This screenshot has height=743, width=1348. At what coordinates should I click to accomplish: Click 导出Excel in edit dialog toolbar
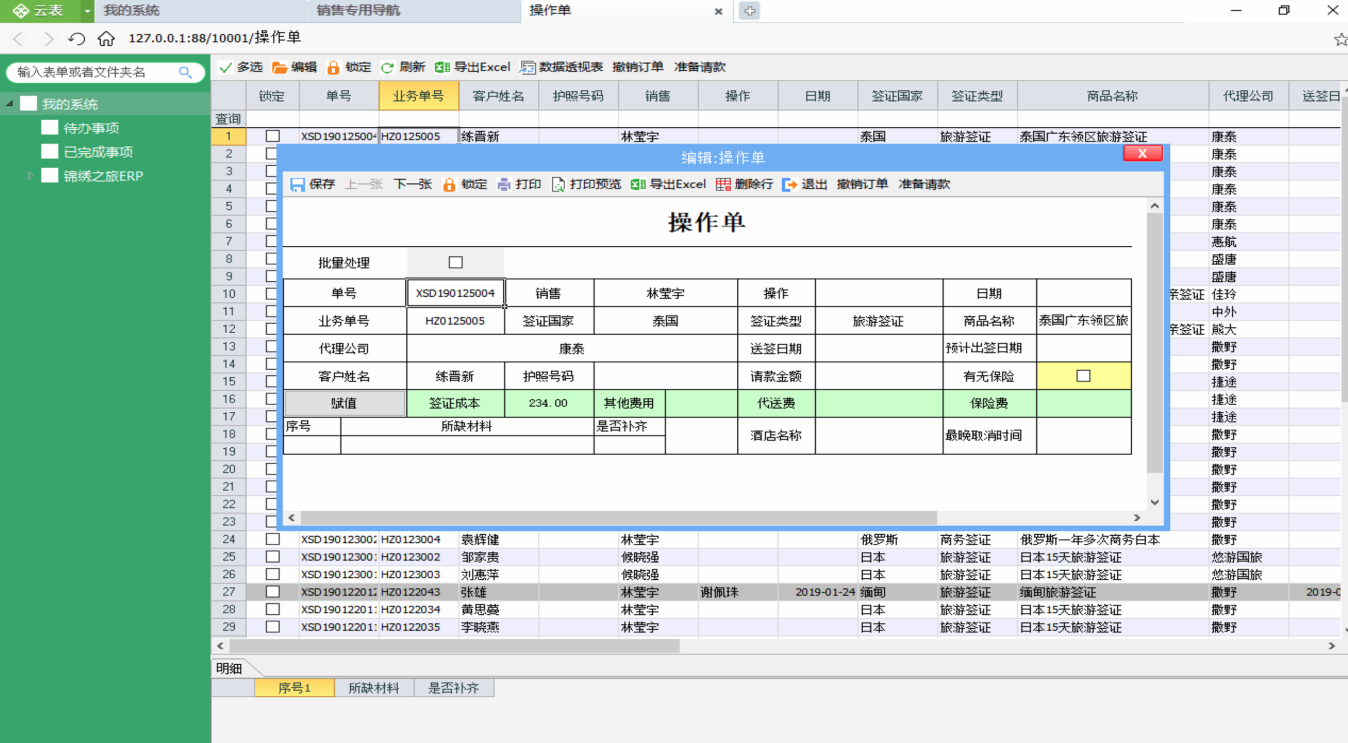point(668,184)
